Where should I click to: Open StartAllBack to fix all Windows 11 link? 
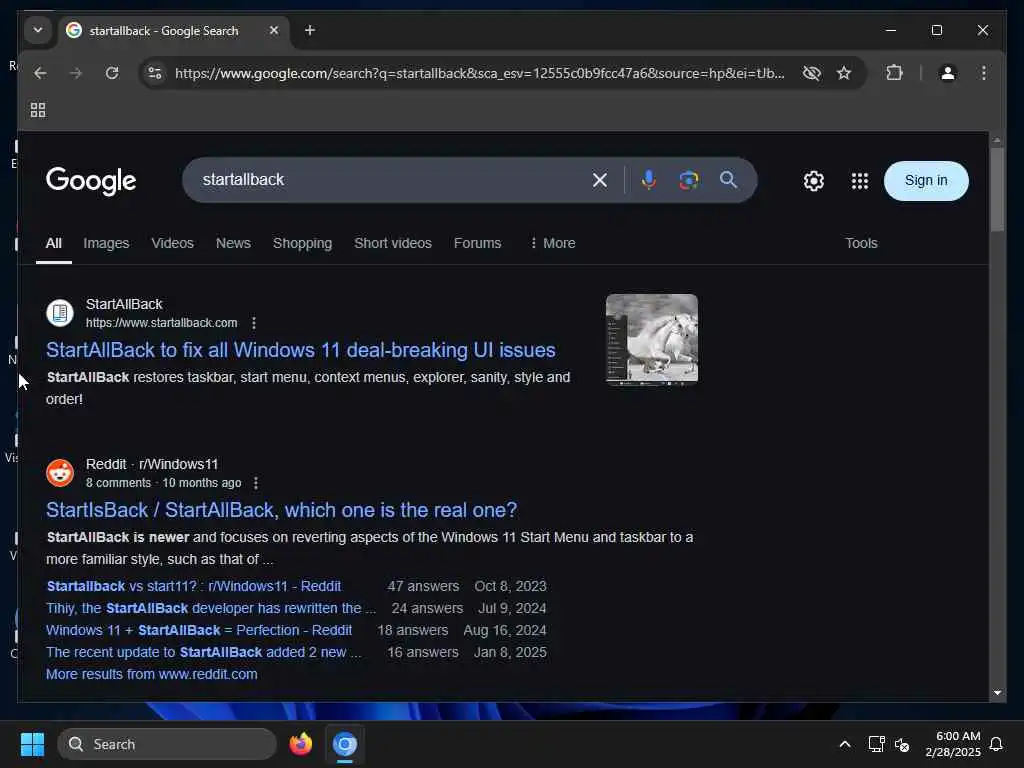pos(300,350)
